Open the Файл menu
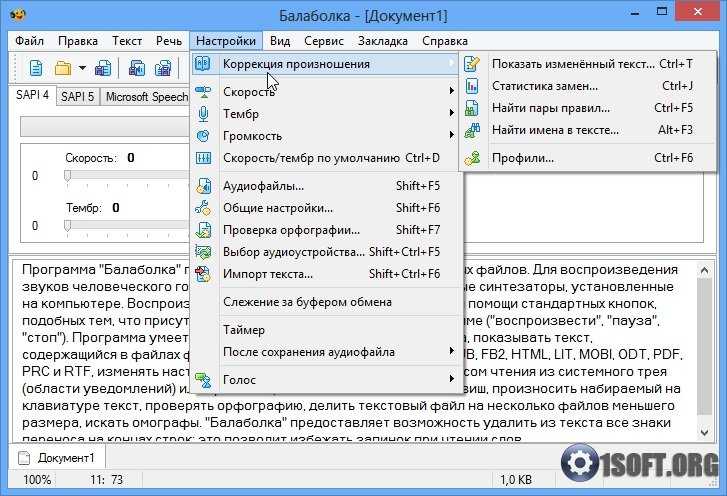727x496 pixels. click(x=29, y=41)
